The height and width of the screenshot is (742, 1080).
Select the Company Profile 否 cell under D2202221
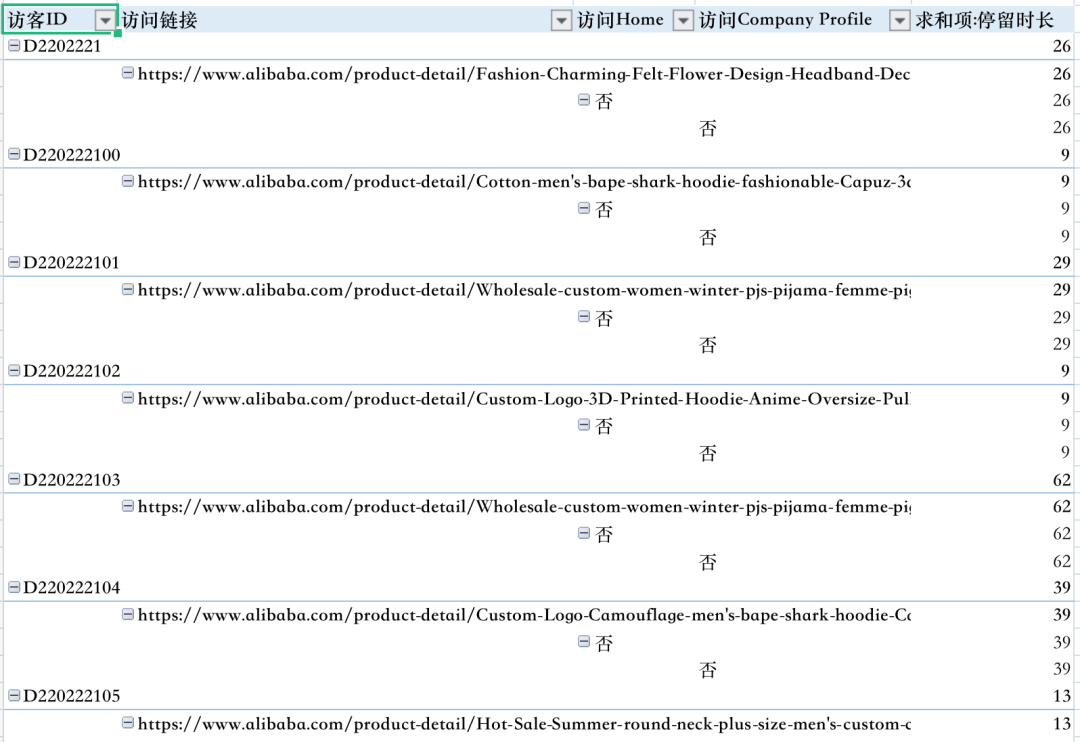click(x=708, y=128)
